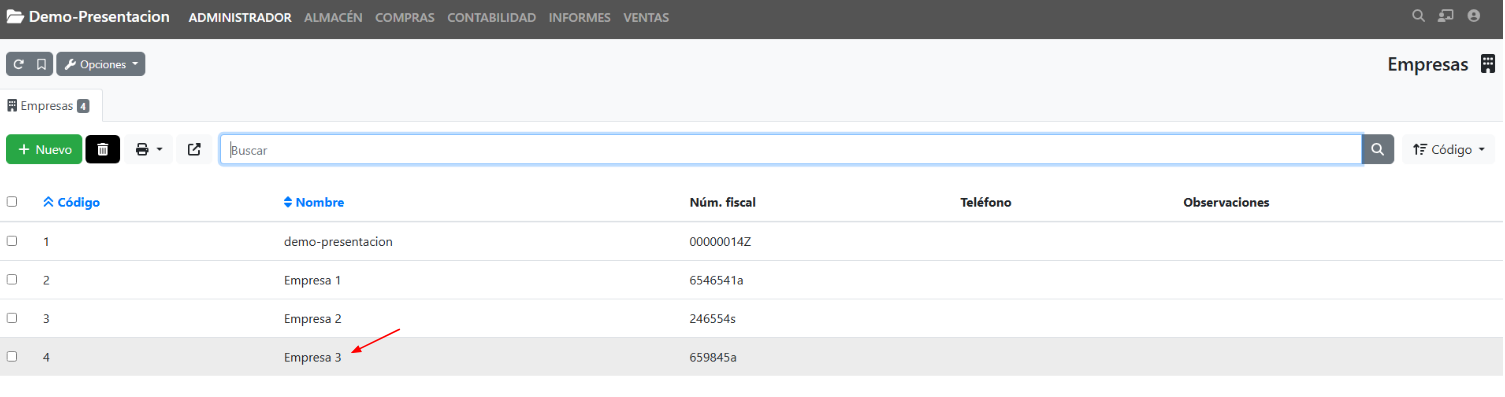Open the CONTABILIDAD menu

(491, 18)
